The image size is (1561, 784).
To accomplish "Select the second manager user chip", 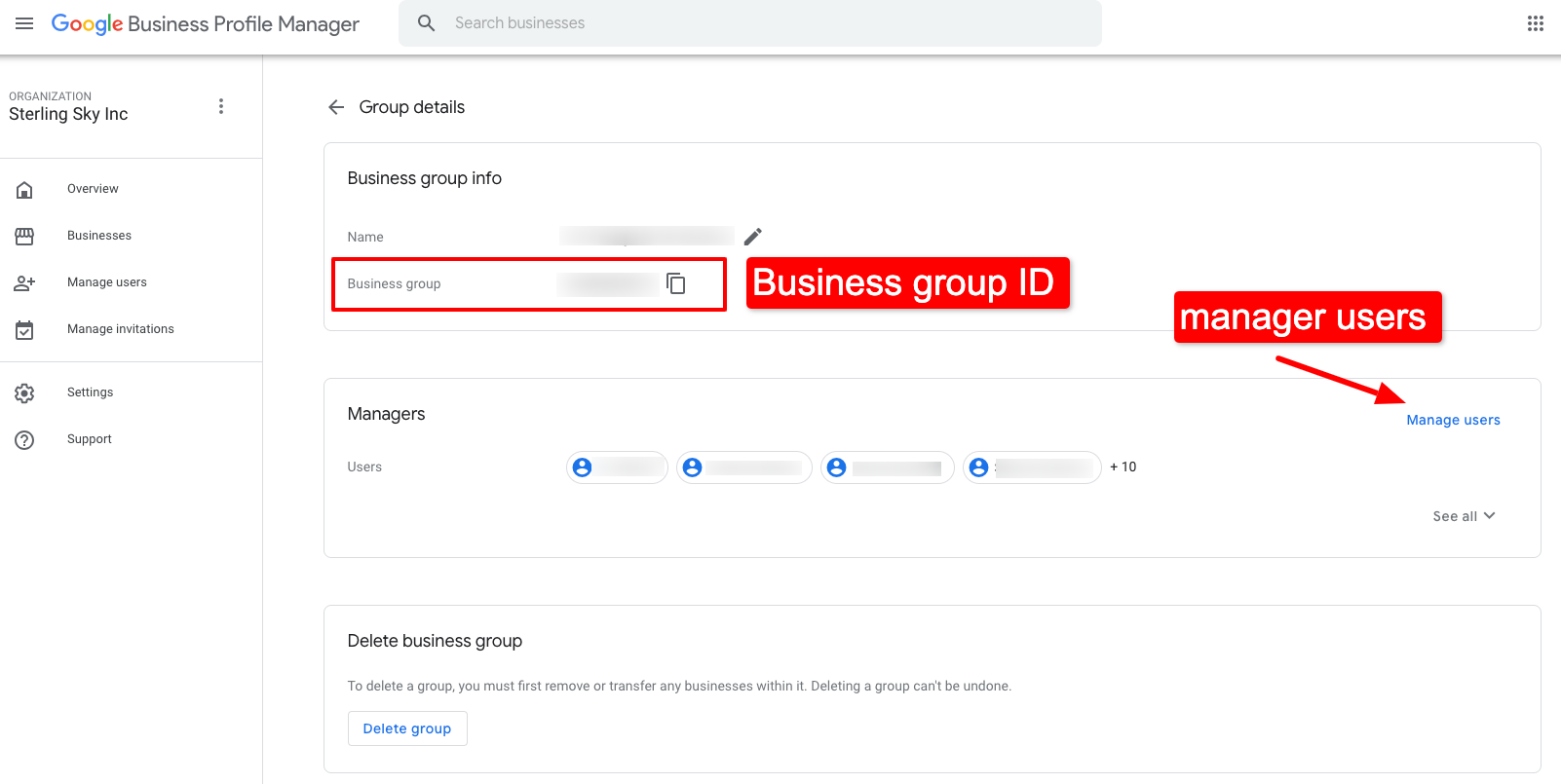I will [x=744, y=467].
